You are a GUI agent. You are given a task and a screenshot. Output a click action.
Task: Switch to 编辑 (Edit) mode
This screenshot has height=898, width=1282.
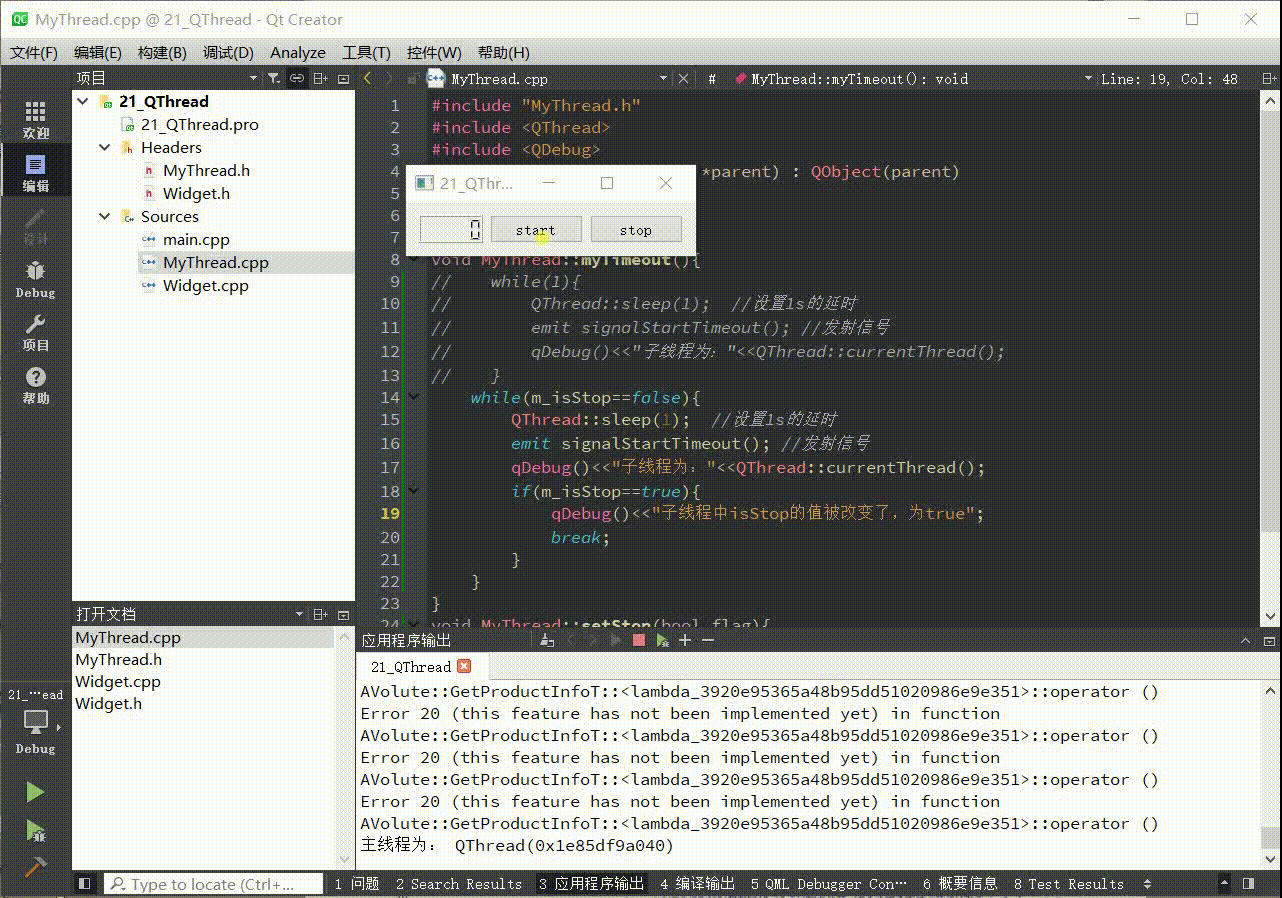[36, 173]
